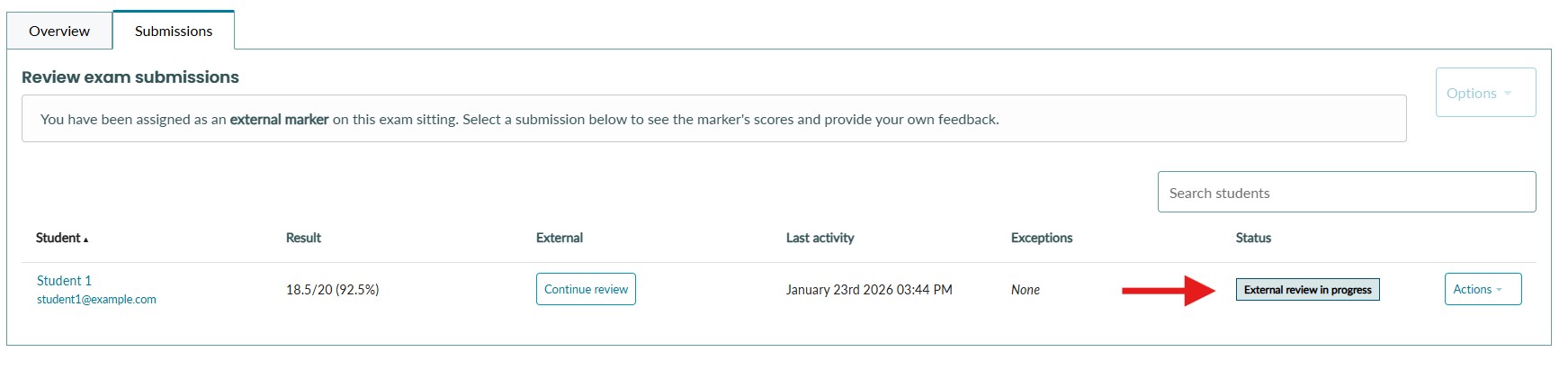This screenshot has width=1568, height=370.
Task: Click the External column header
Action: (x=560, y=238)
